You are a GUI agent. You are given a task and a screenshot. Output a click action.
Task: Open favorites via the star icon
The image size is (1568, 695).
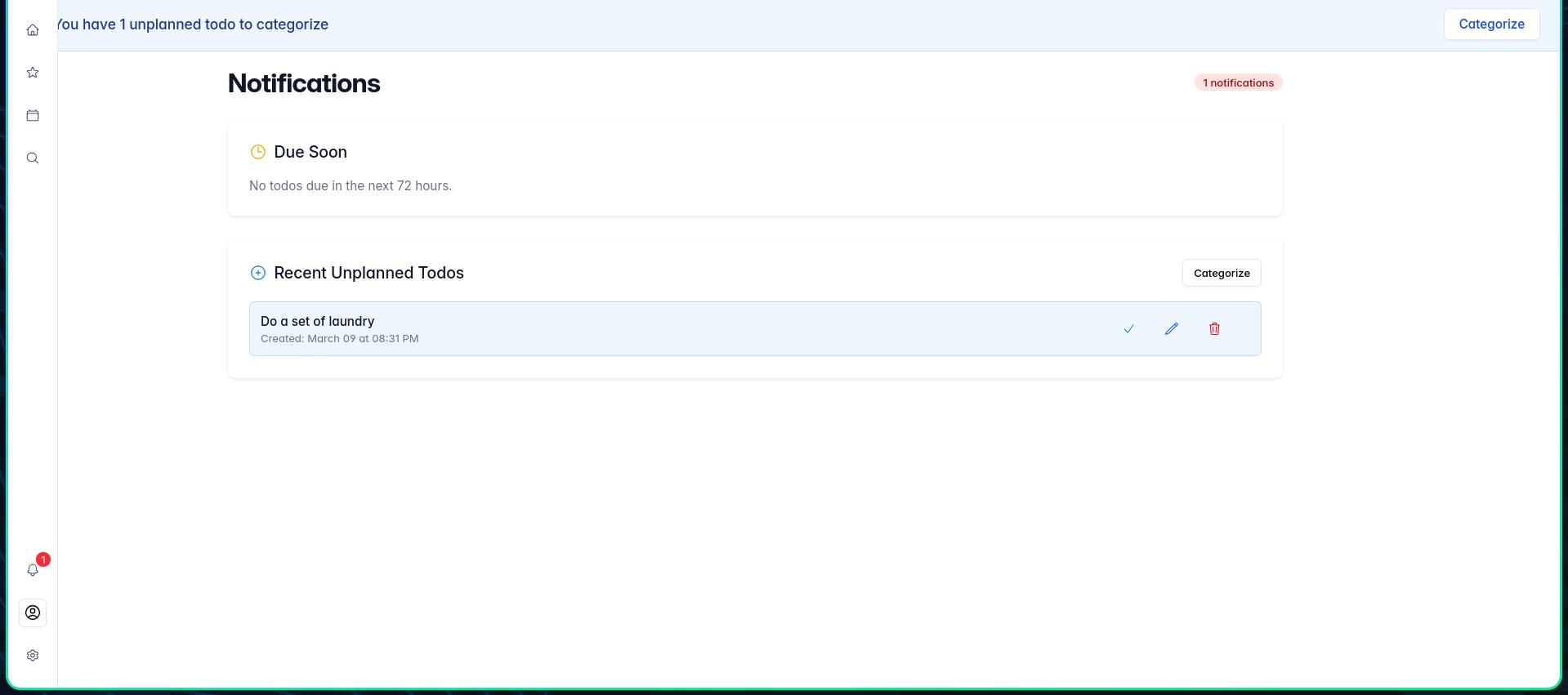pos(33,73)
